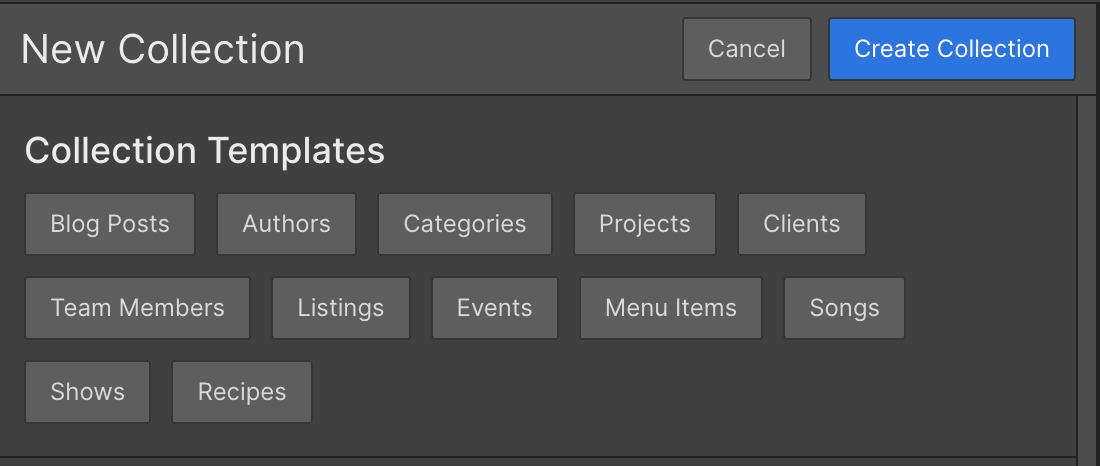The width and height of the screenshot is (1100, 466).
Task: Choose the Shows template
Action: click(88, 392)
